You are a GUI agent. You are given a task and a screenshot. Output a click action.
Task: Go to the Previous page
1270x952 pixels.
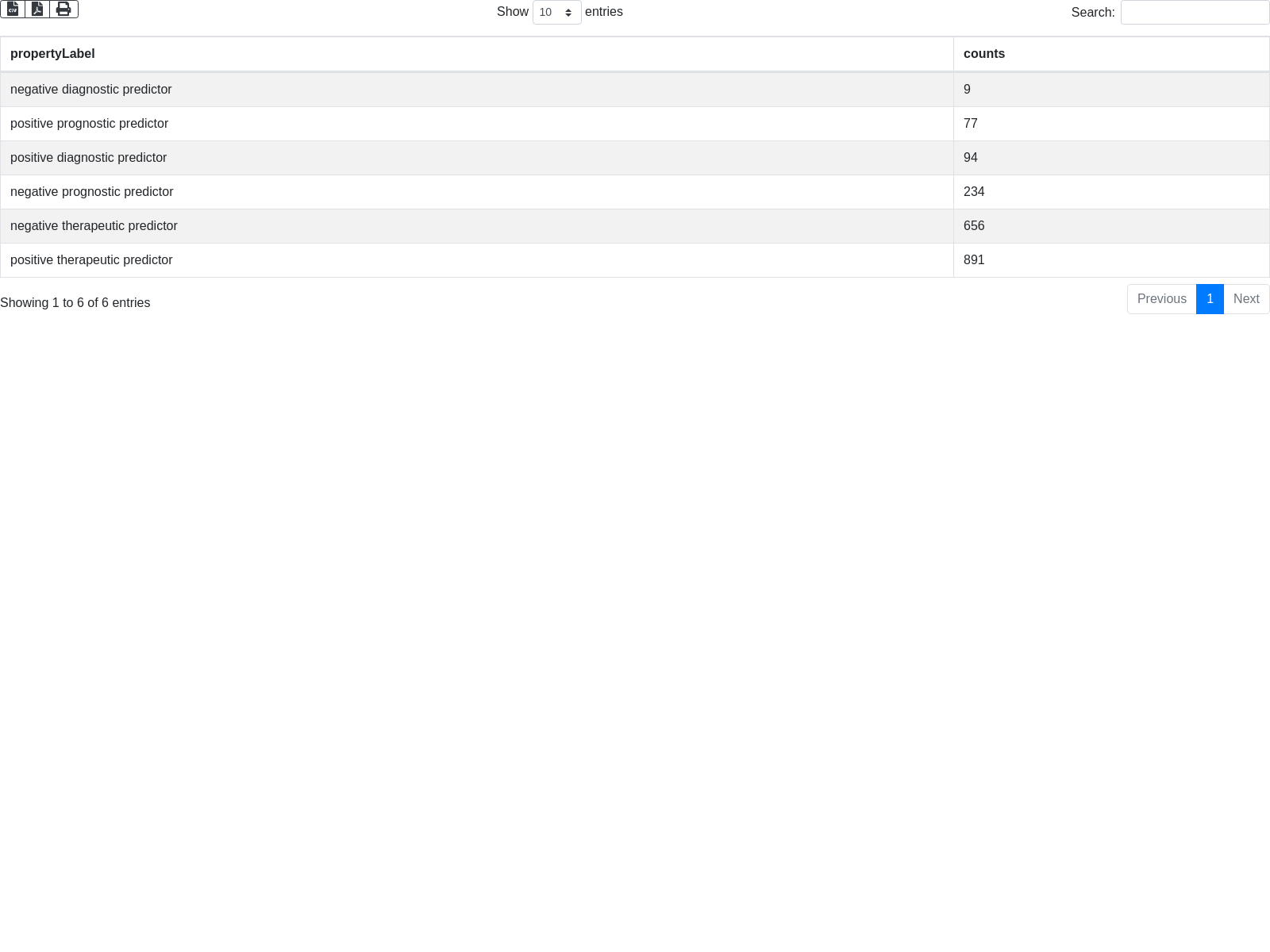point(1161,299)
